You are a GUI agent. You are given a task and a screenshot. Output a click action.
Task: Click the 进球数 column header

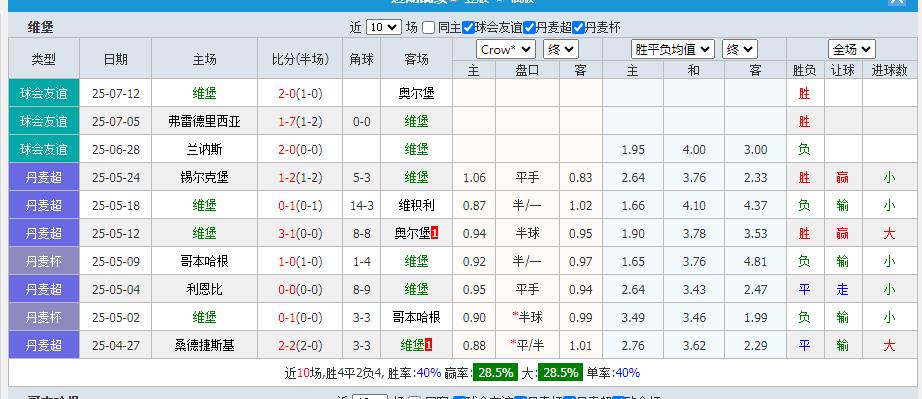(889, 71)
